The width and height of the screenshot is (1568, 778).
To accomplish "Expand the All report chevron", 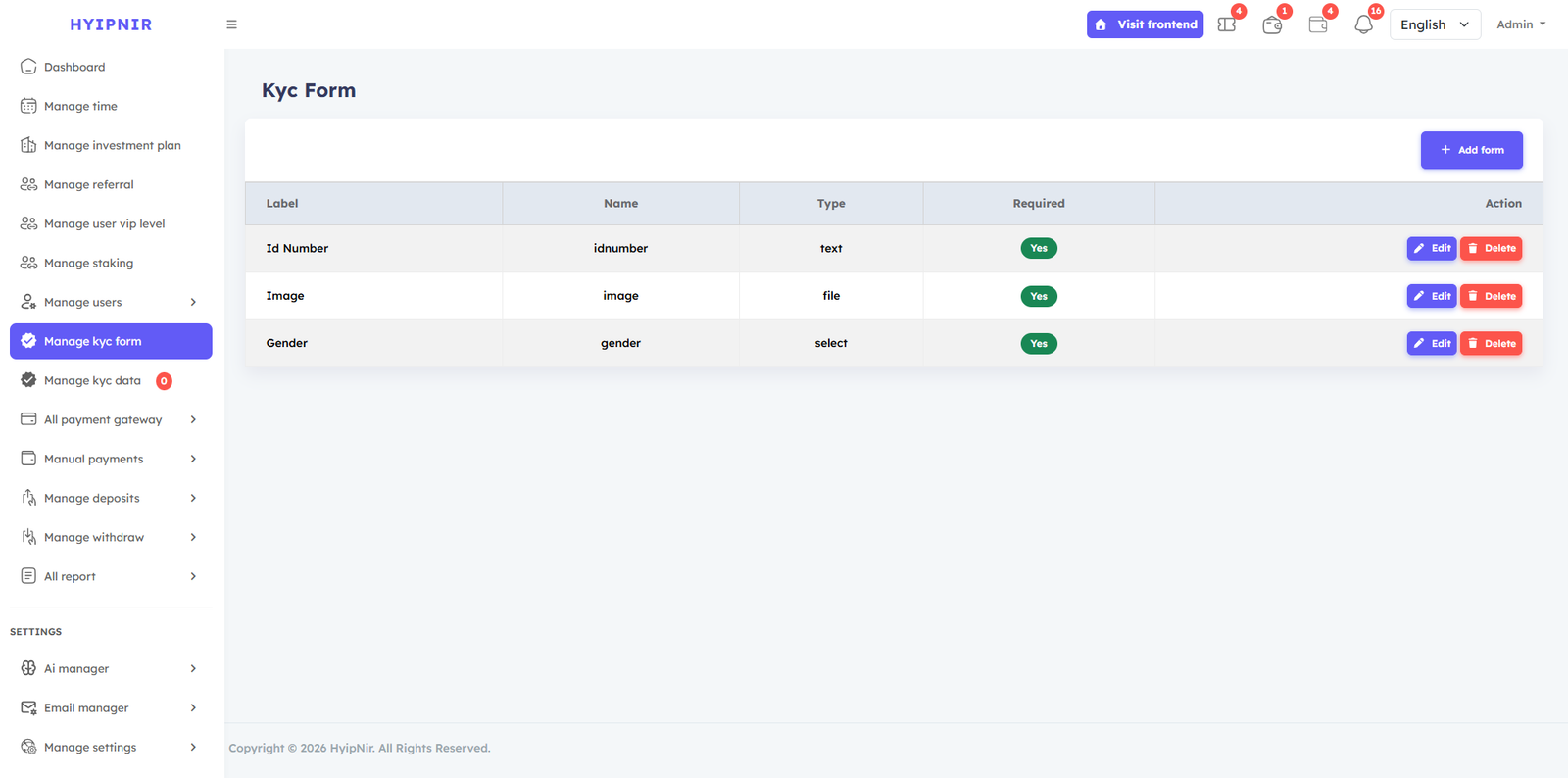I will pos(193,576).
